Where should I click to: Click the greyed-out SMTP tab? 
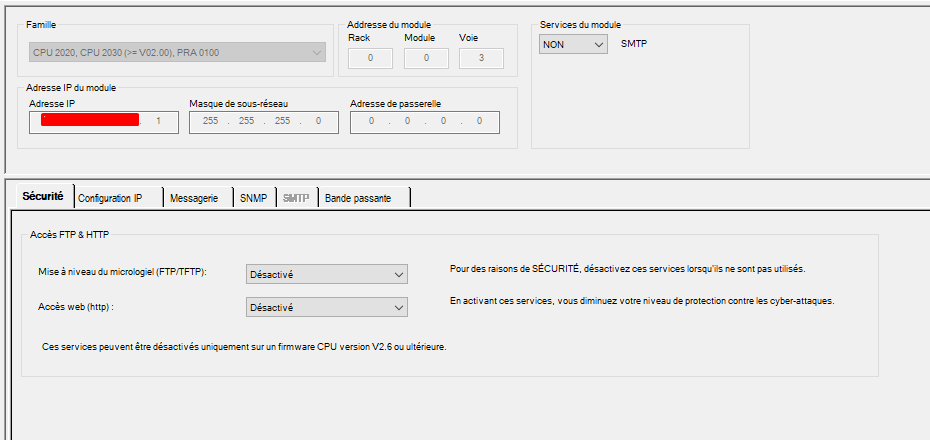click(x=295, y=198)
